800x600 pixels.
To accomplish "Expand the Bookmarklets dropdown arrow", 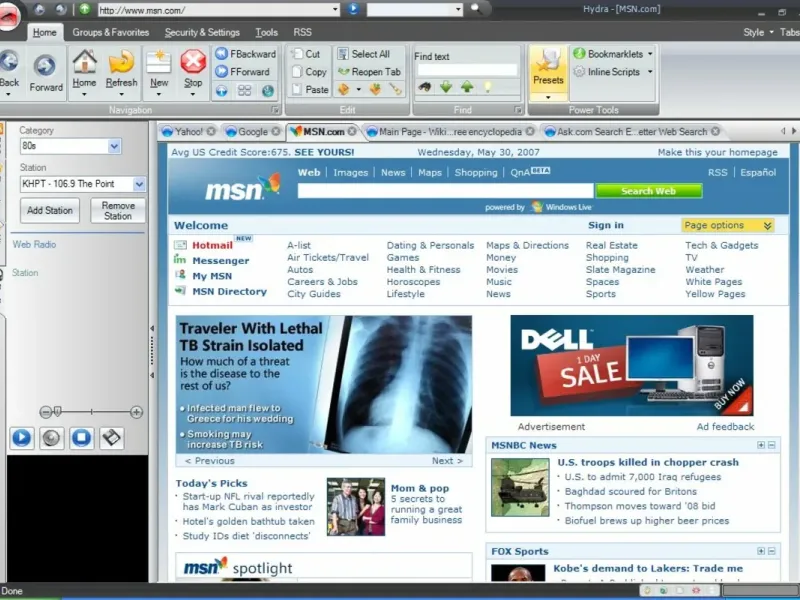I will click(650, 54).
